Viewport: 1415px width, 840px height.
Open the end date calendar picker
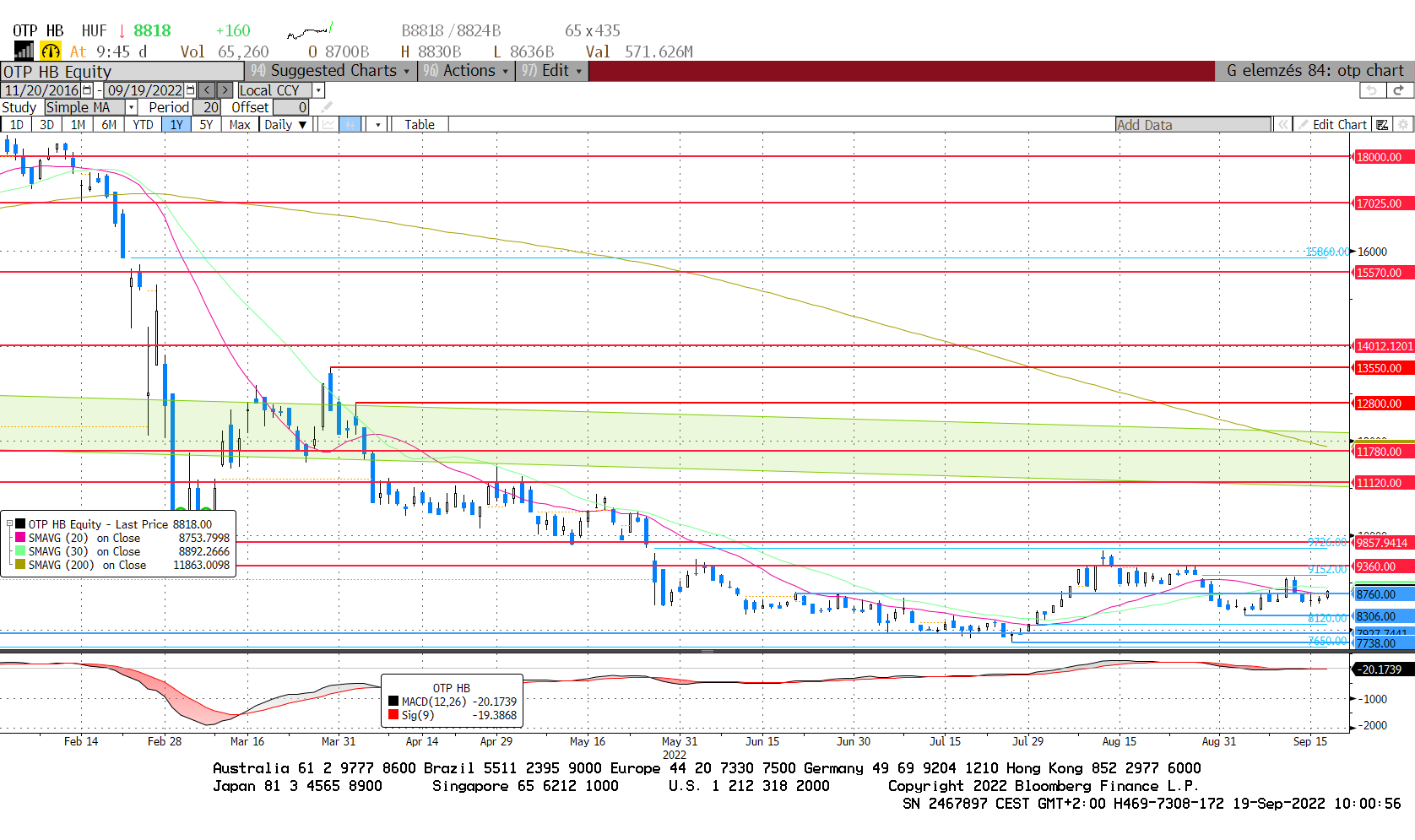[190, 89]
